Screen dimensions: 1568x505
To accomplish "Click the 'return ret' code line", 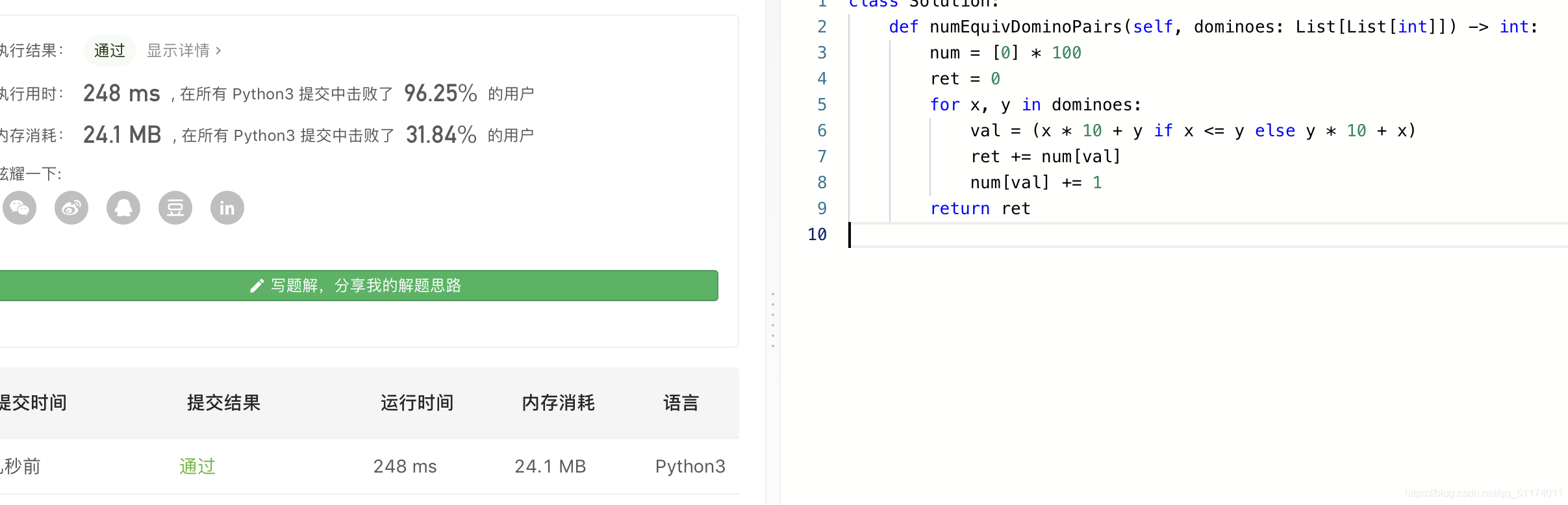I will pos(980,208).
